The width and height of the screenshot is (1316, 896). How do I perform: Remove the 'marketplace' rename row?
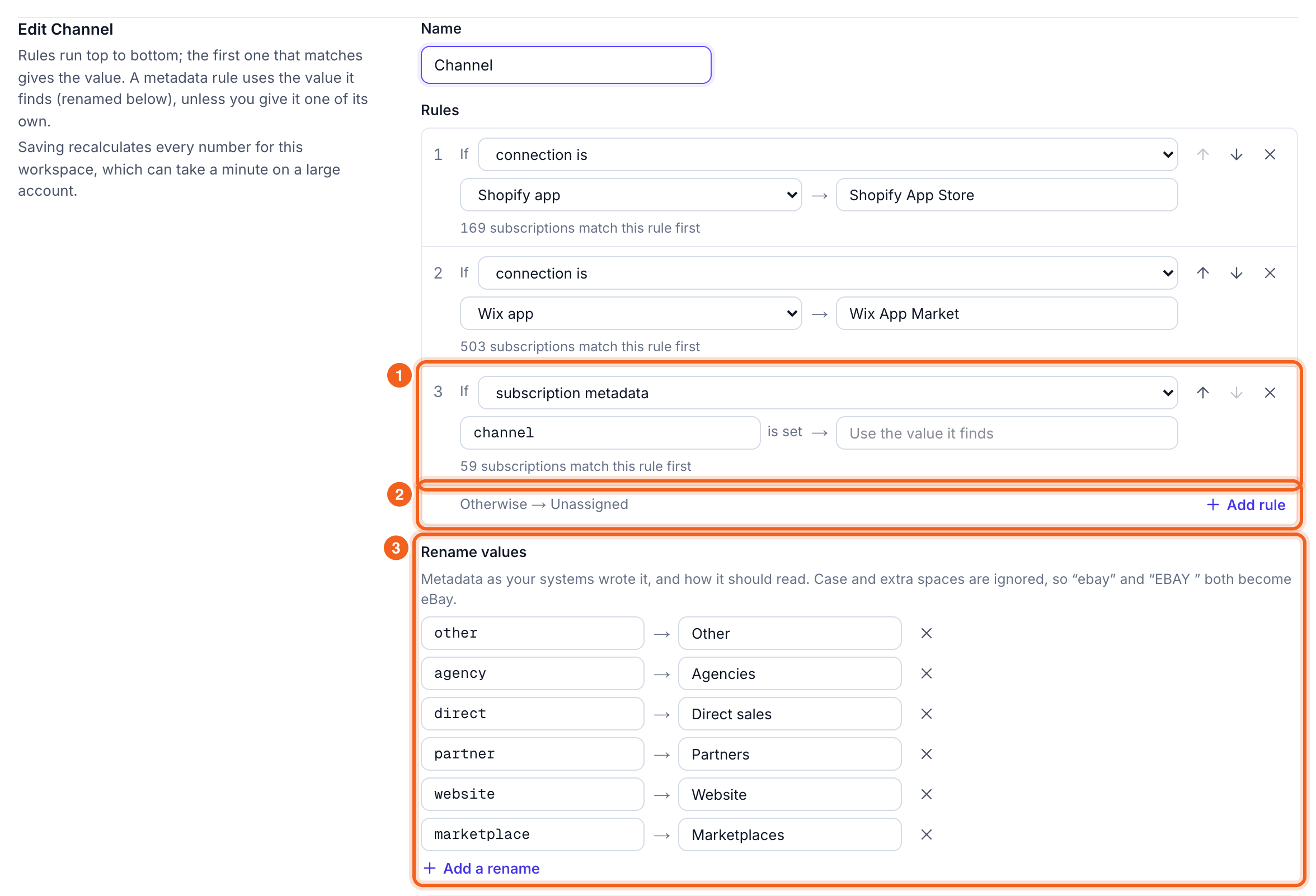tap(927, 834)
